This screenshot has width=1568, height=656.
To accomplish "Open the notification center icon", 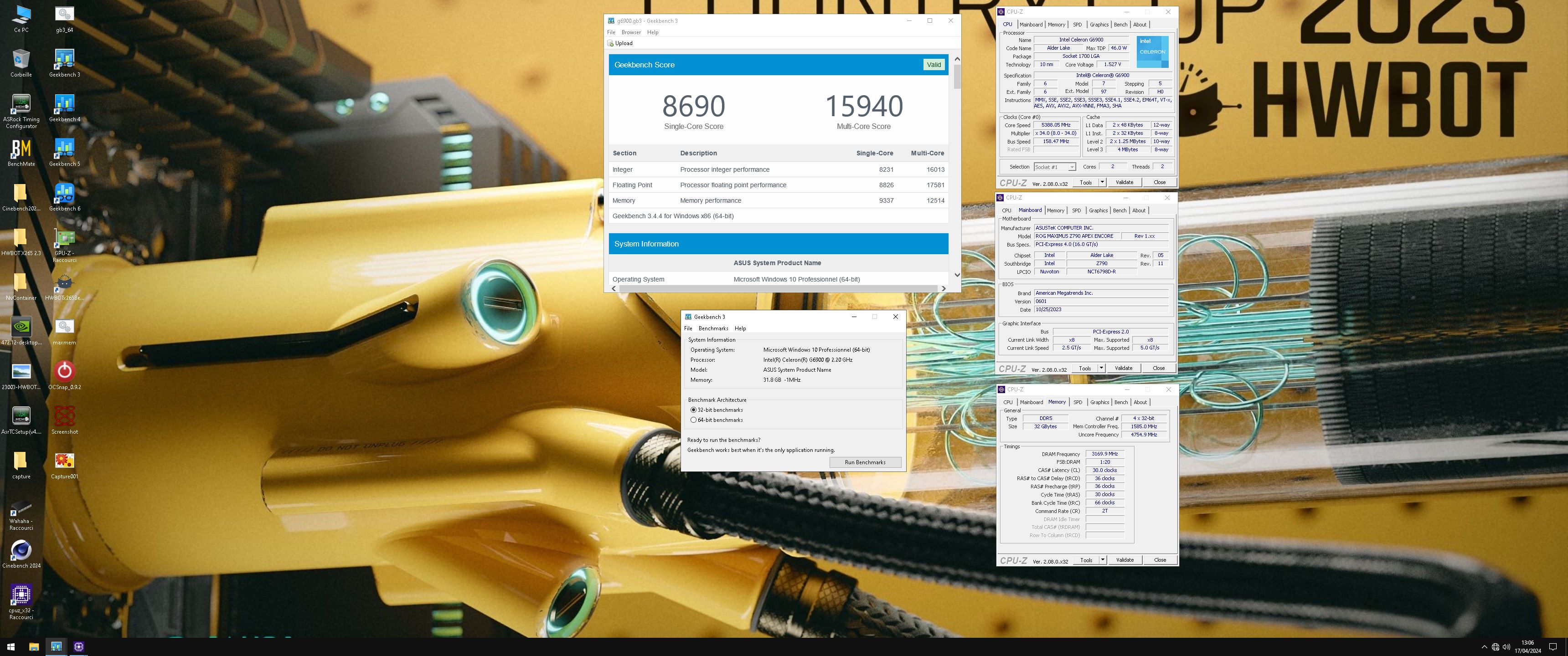I will click(1552, 647).
